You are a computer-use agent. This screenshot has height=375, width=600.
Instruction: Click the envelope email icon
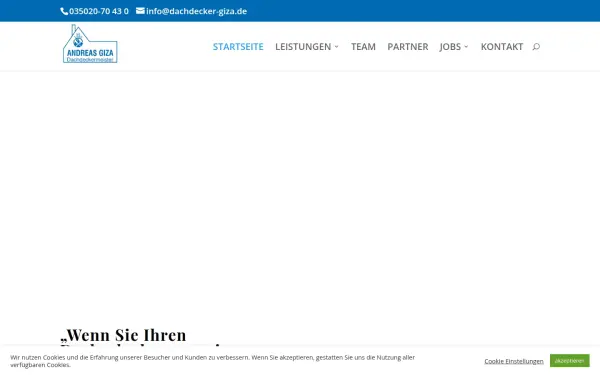click(x=140, y=11)
